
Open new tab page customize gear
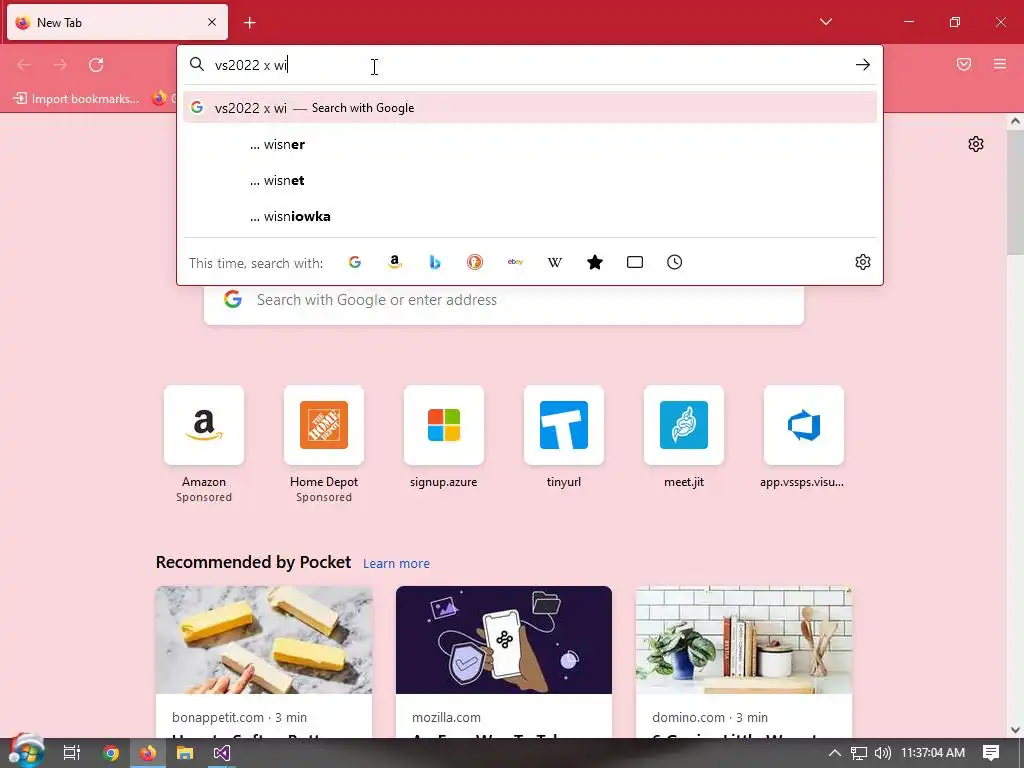coord(976,144)
